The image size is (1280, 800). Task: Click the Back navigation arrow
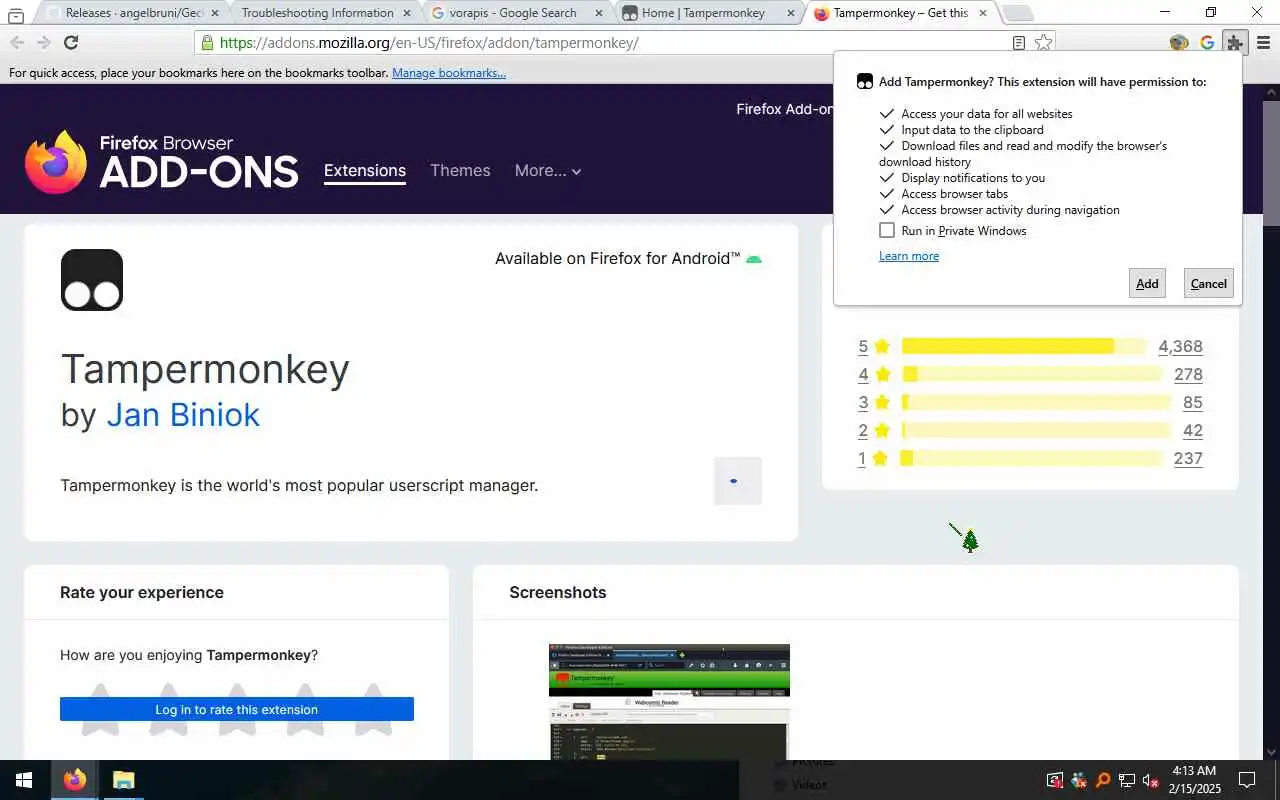(17, 42)
